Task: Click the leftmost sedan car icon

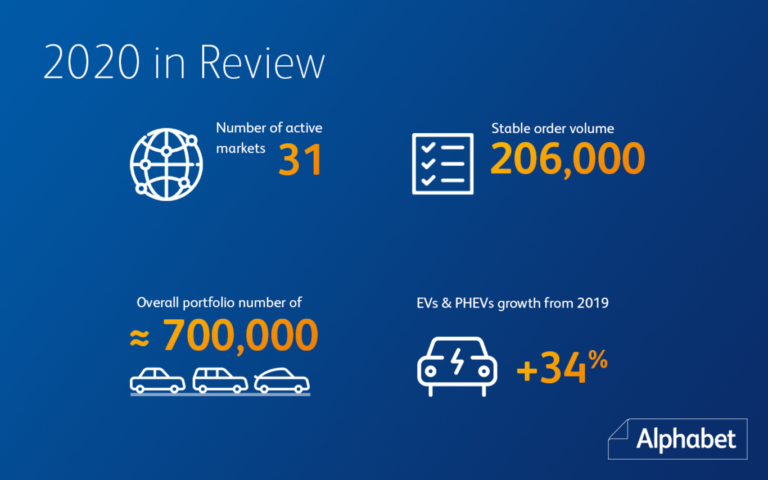Action: [x=158, y=380]
